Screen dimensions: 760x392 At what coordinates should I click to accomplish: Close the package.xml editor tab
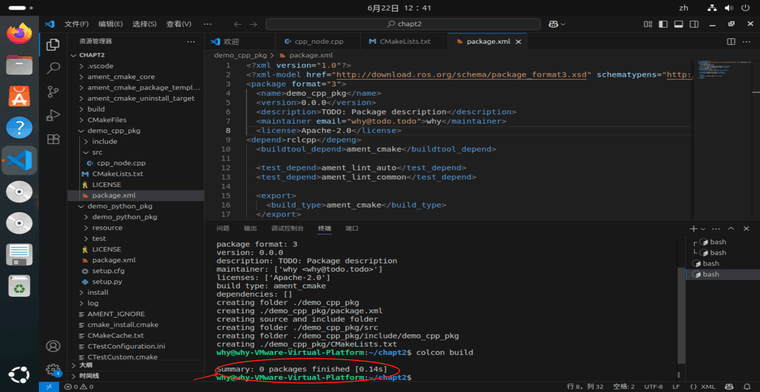click(518, 42)
